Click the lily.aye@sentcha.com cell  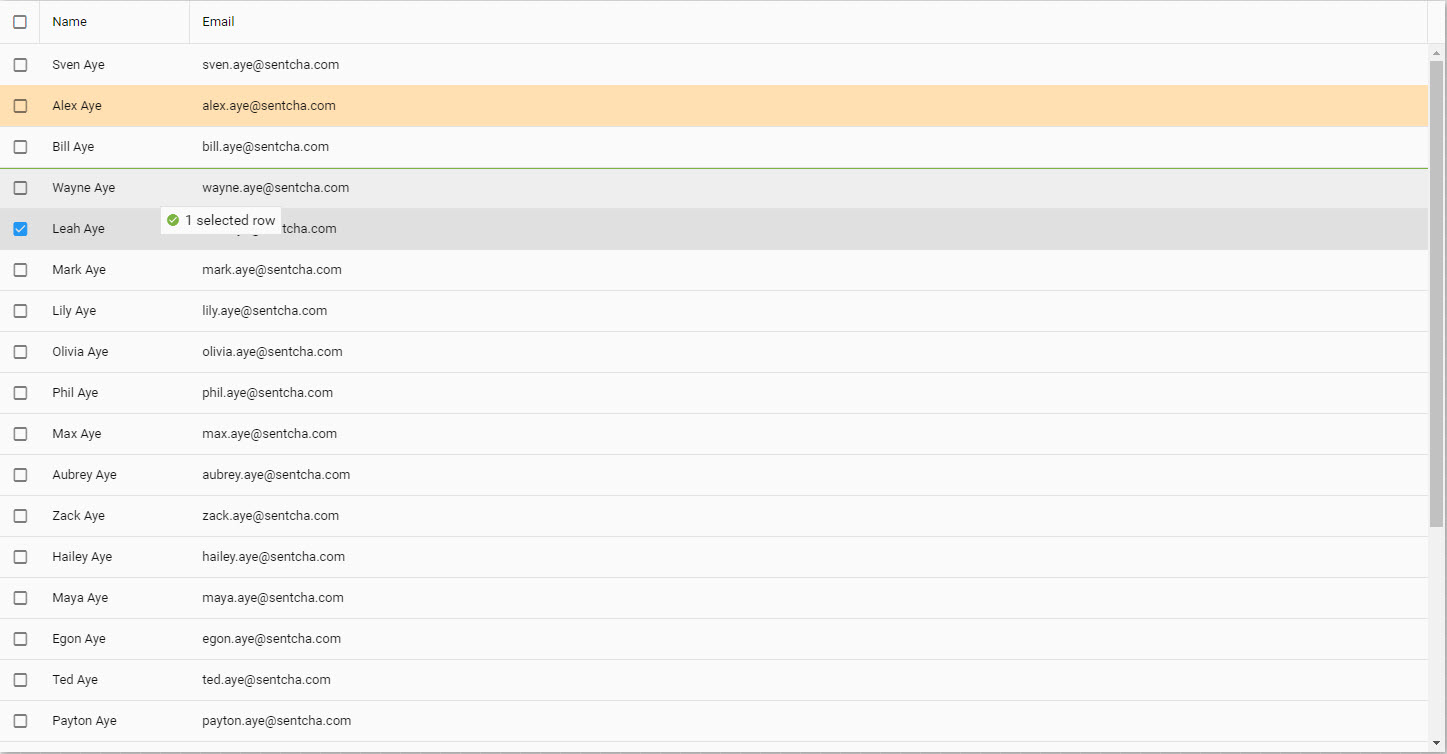point(264,311)
